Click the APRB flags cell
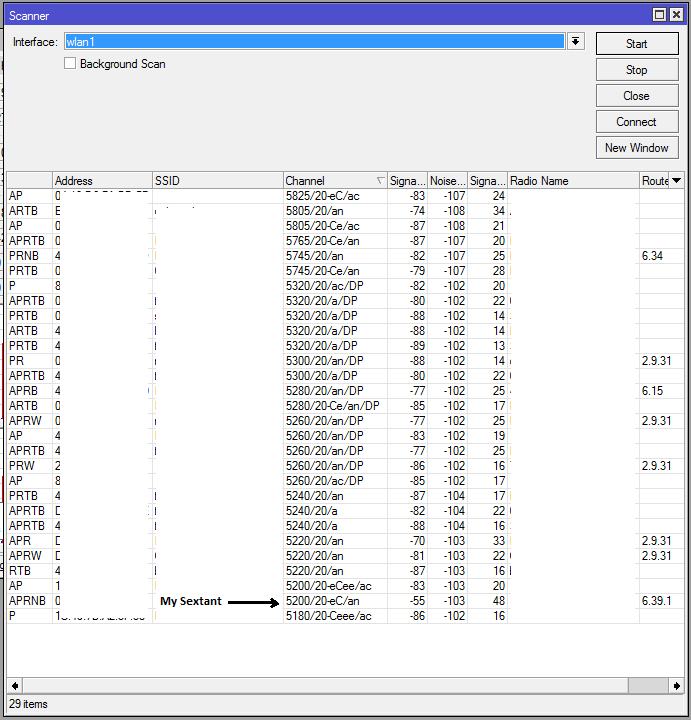Image resolution: width=691 pixels, height=720 pixels. click(x=29, y=391)
